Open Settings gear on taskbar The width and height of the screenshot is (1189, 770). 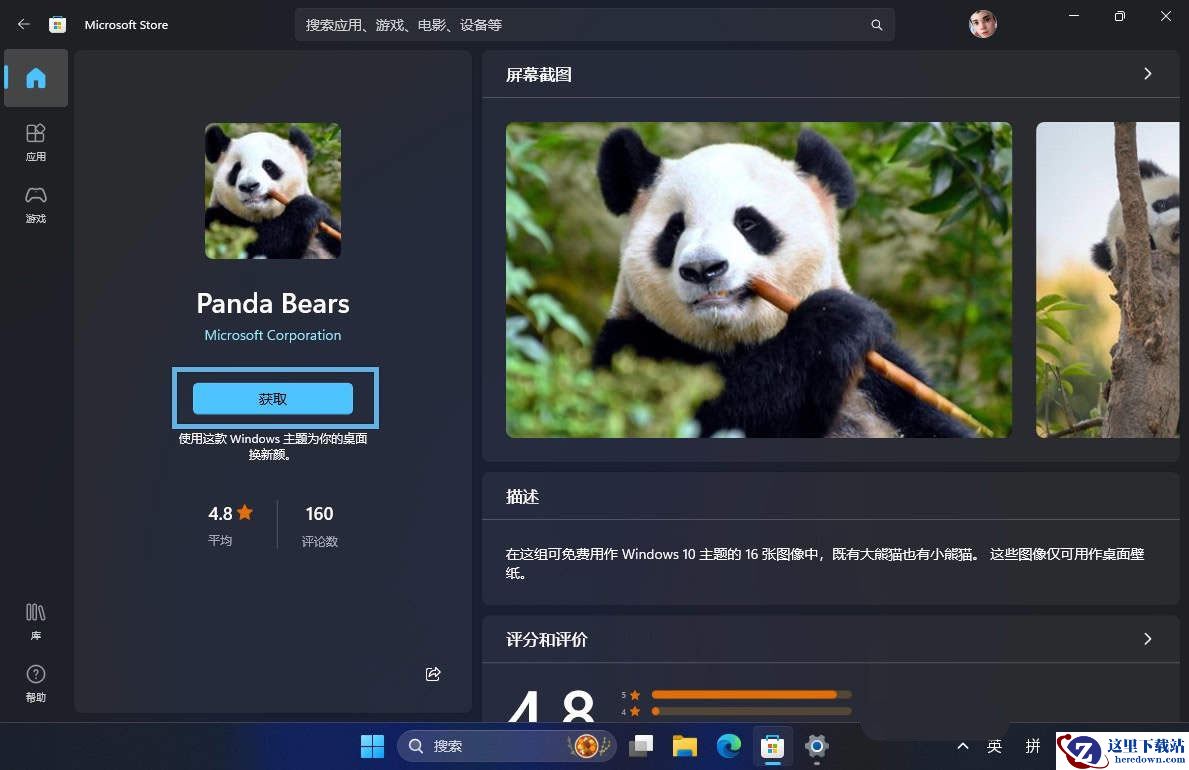(816, 746)
